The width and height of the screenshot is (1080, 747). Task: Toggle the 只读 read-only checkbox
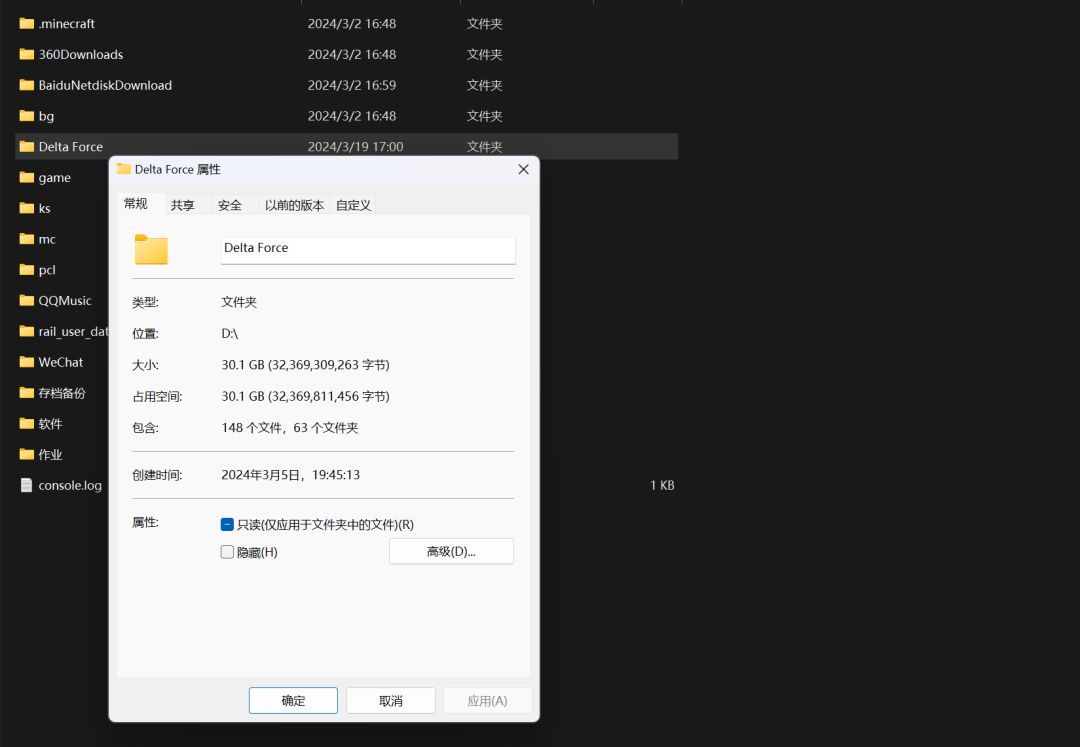227,525
